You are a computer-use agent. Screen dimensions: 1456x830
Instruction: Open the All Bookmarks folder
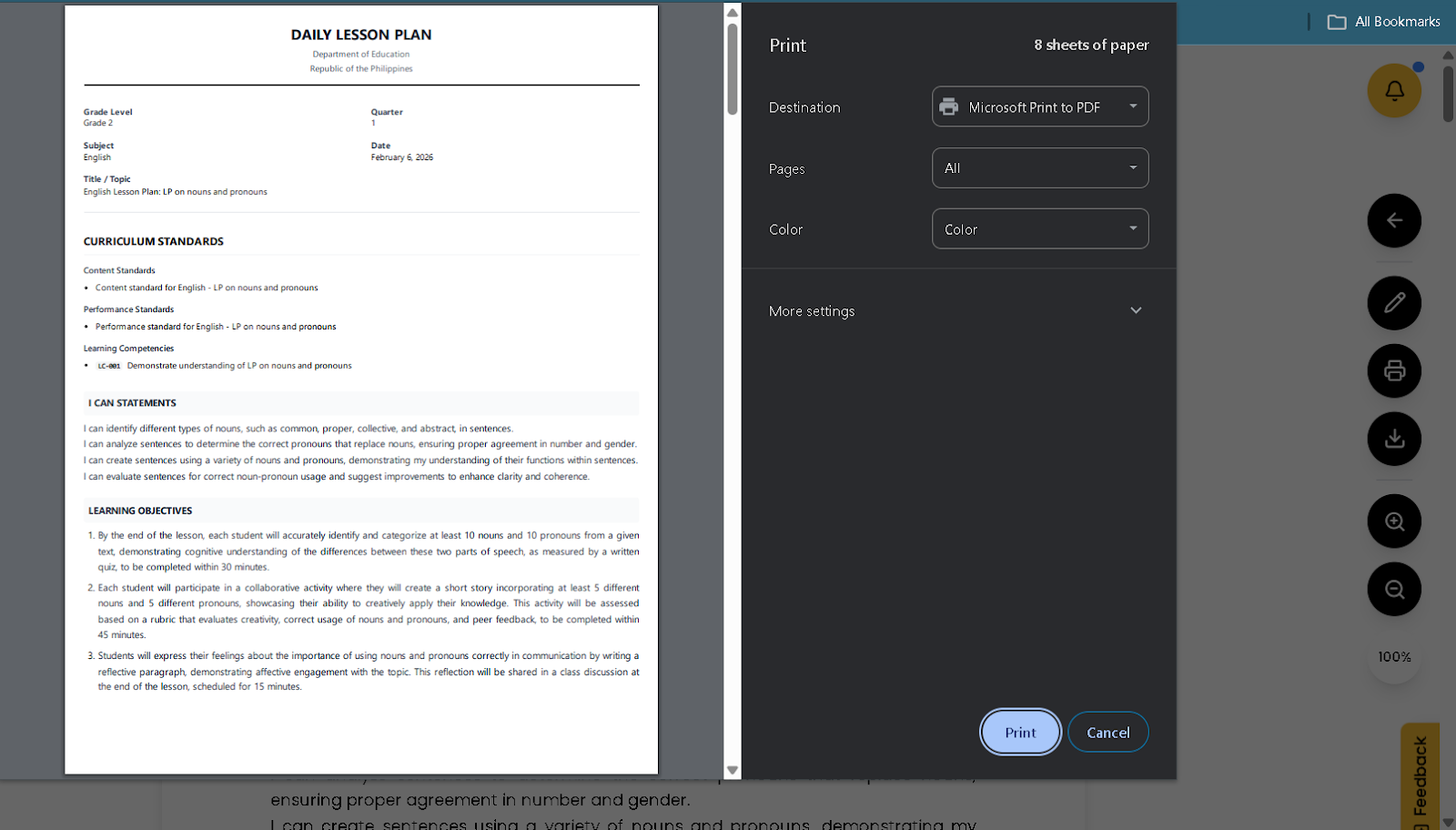(x=1384, y=22)
